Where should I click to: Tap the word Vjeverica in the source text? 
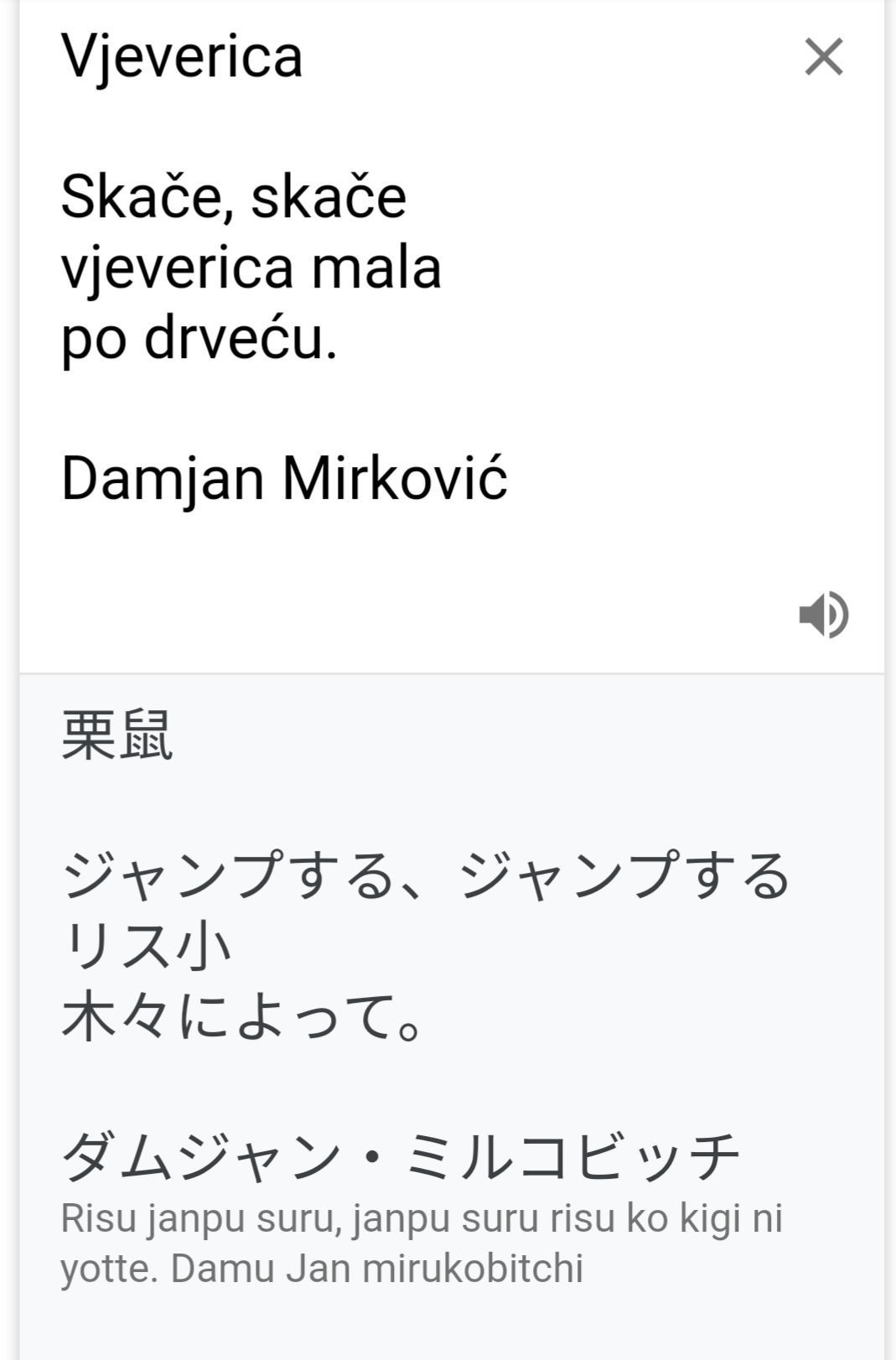(182, 58)
